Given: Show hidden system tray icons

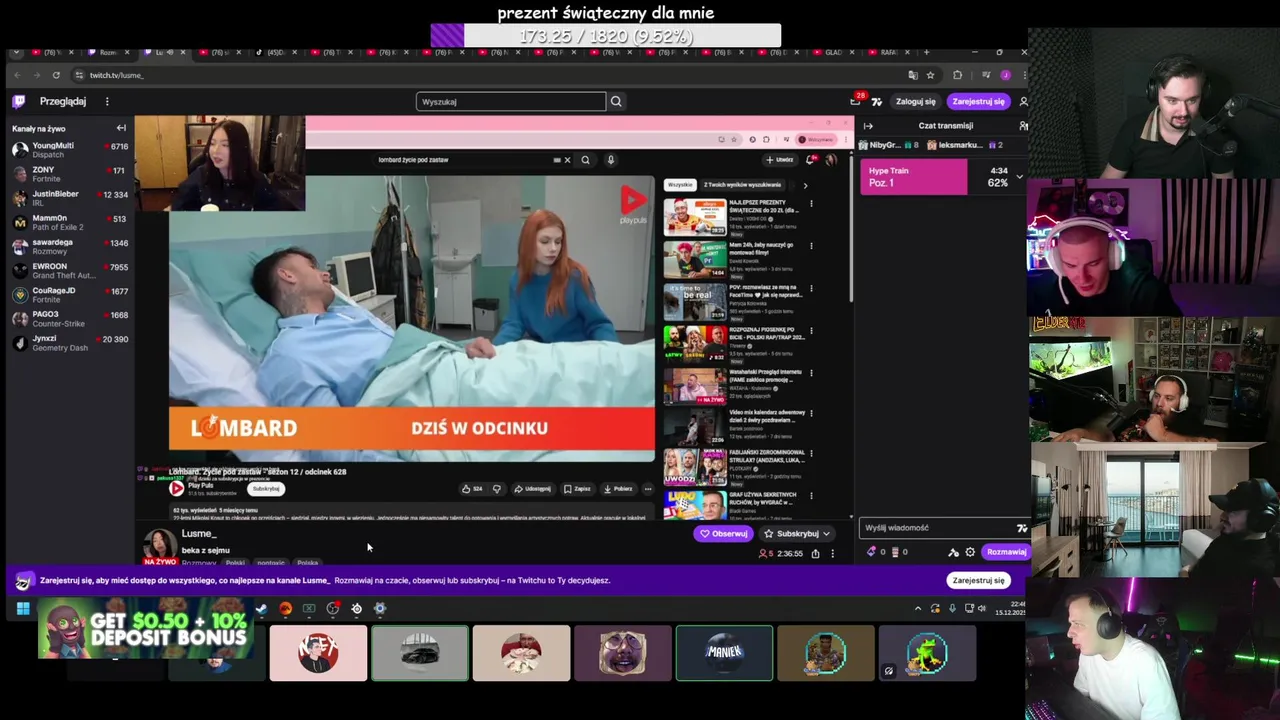Looking at the screenshot, I should (x=918, y=608).
